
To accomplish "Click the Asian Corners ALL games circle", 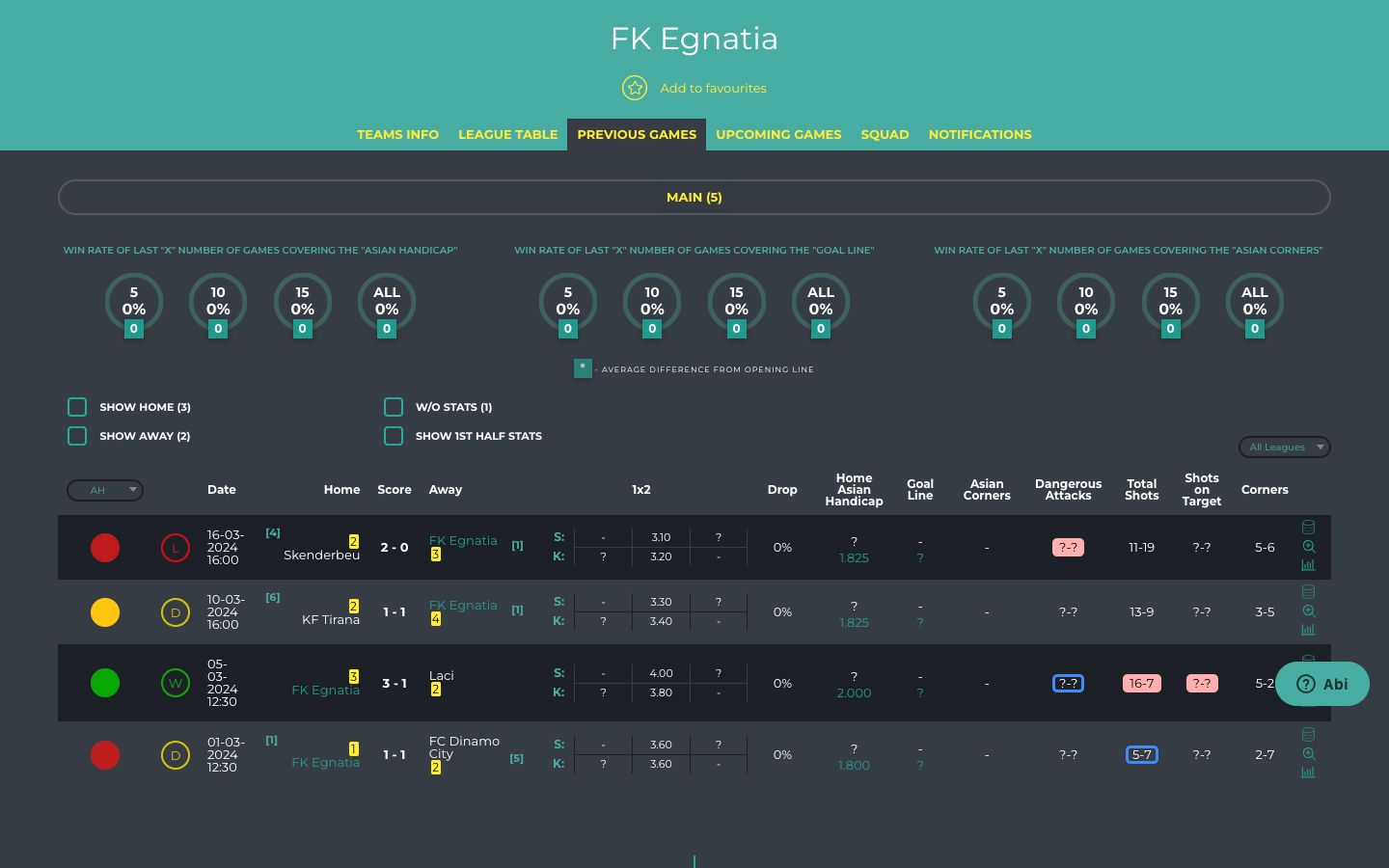I will (x=1255, y=303).
